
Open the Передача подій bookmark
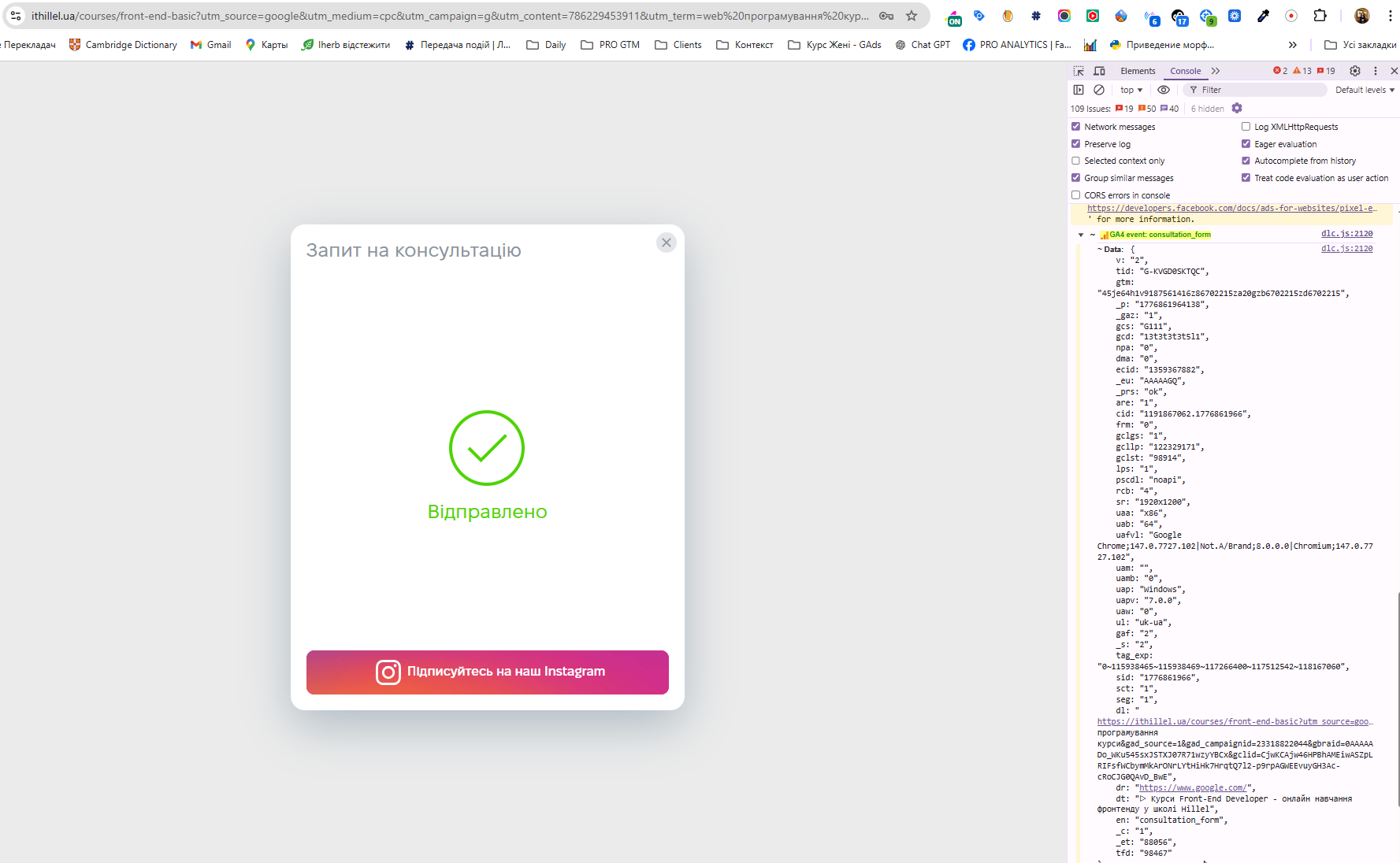[x=458, y=45]
